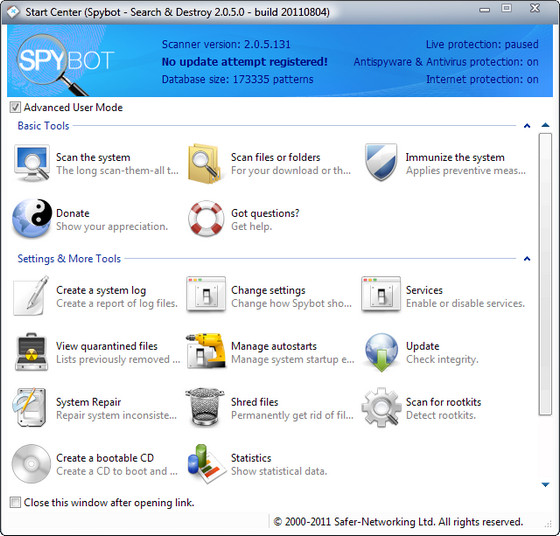The width and height of the screenshot is (560, 536).
Task: Click 'Check integrity.' description text
Action: [442, 359]
